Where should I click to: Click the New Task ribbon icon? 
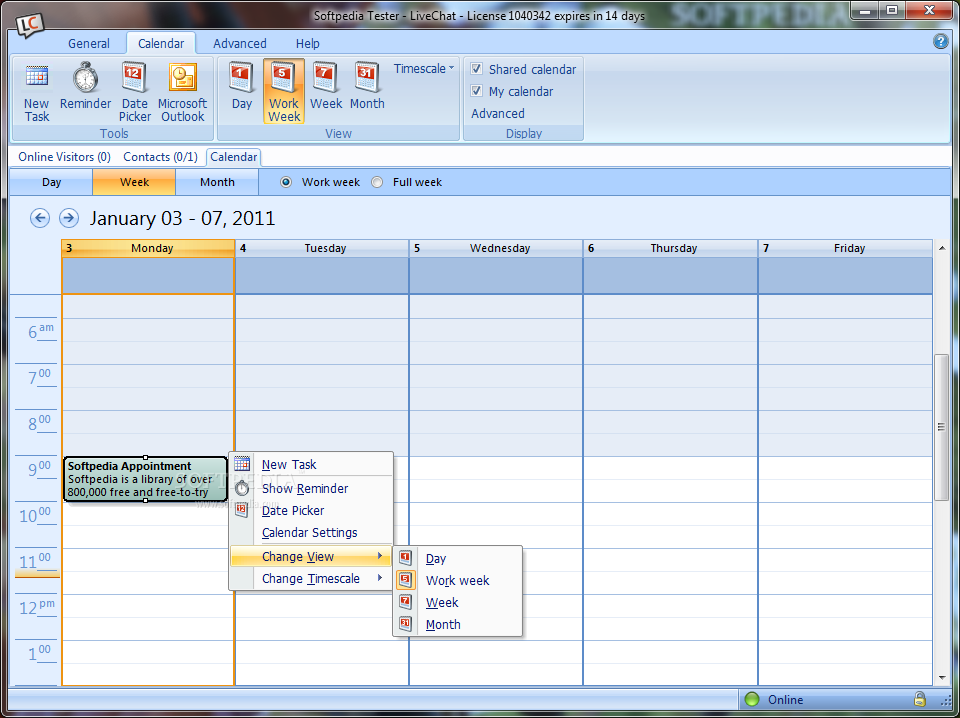37,92
